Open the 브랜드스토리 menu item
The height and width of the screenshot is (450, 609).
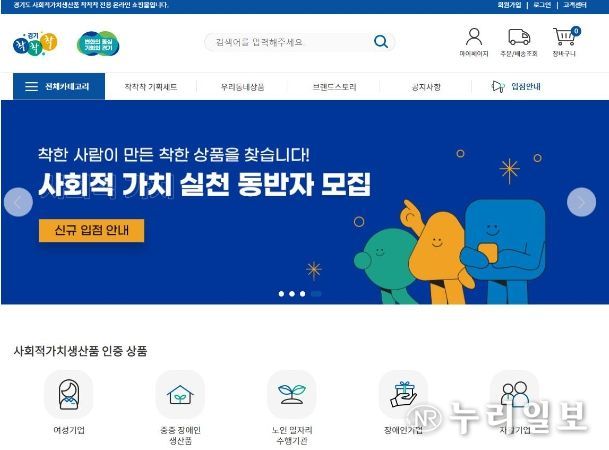coord(334,87)
